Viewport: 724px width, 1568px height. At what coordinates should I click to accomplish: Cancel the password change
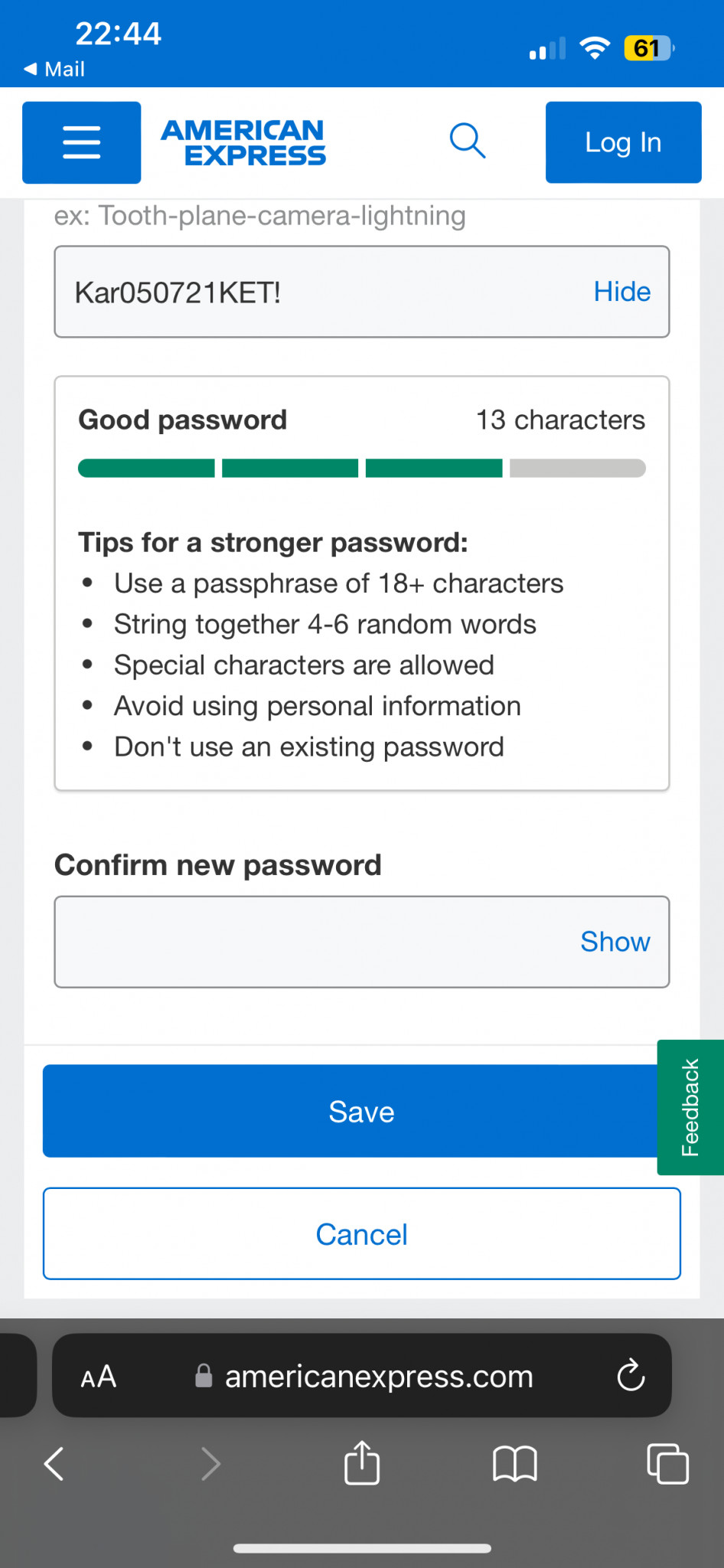[x=361, y=1233]
